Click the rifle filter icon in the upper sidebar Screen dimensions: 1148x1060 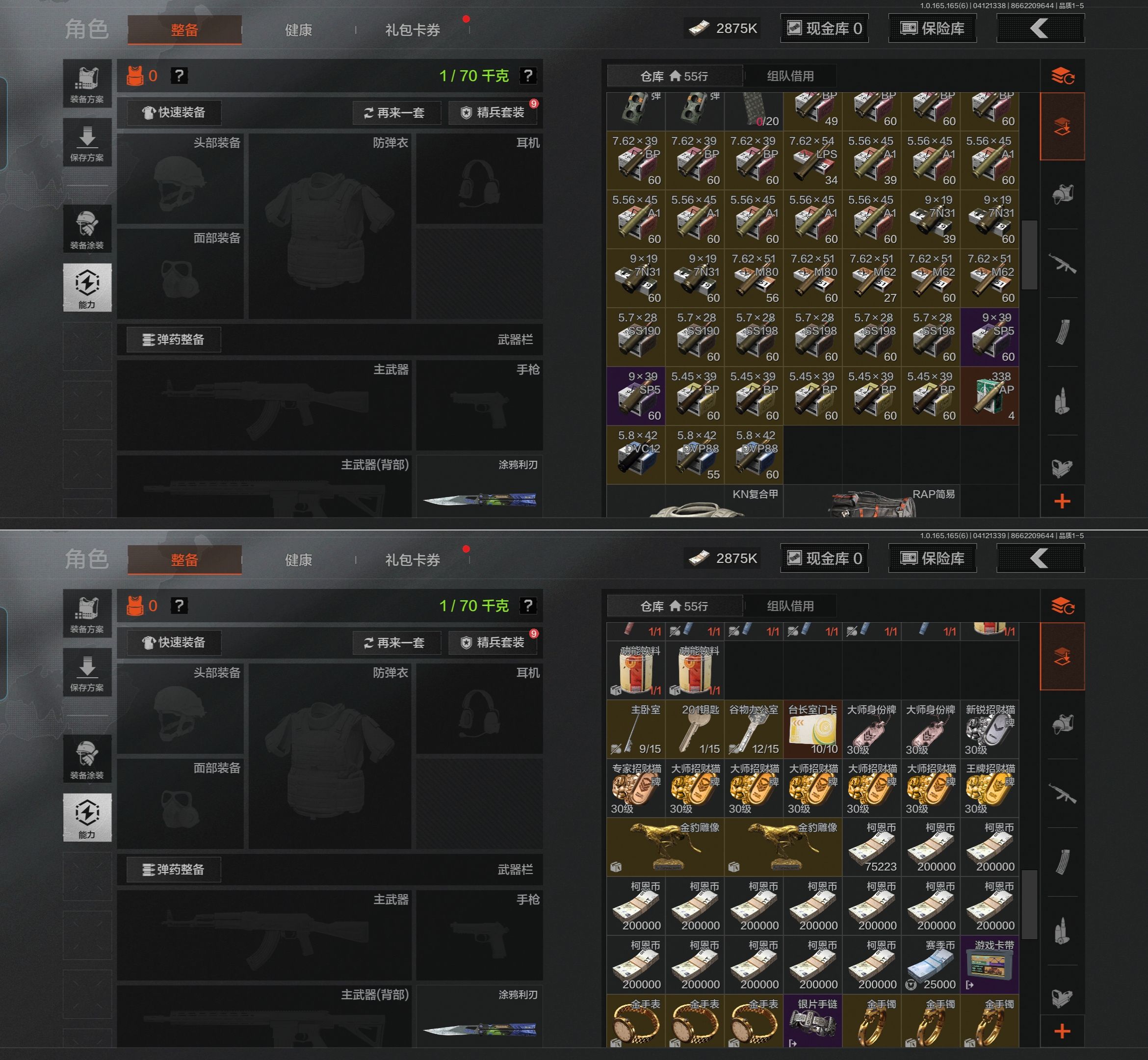click(x=1062, y=264)
